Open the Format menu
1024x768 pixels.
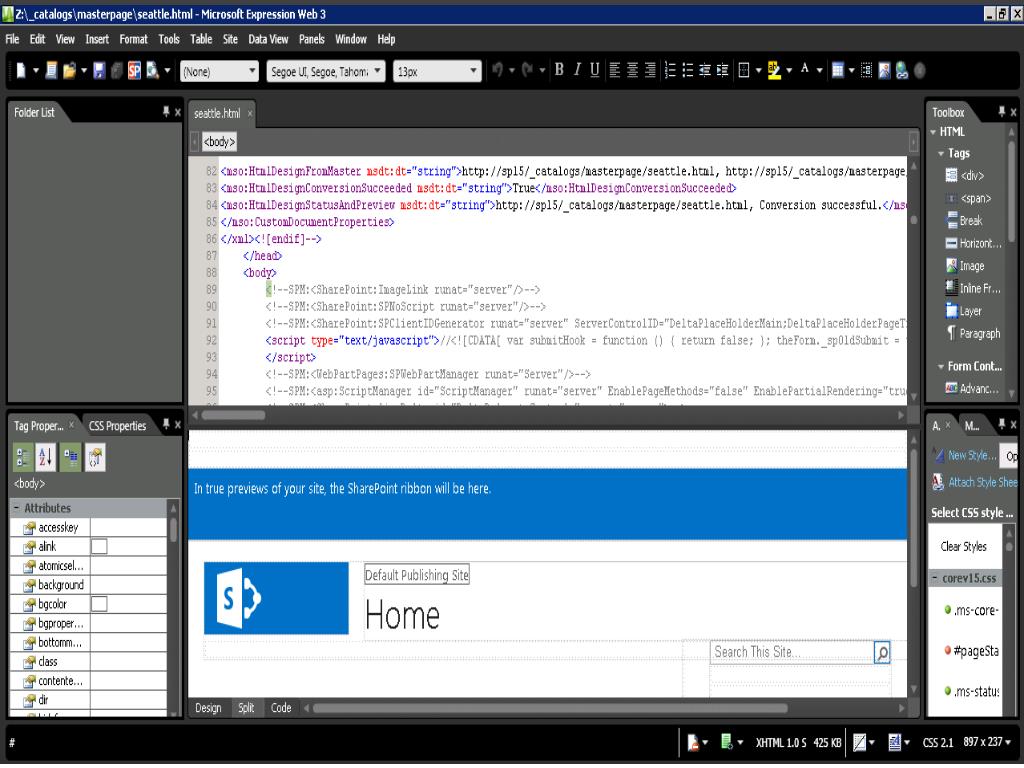click(133, 39)
